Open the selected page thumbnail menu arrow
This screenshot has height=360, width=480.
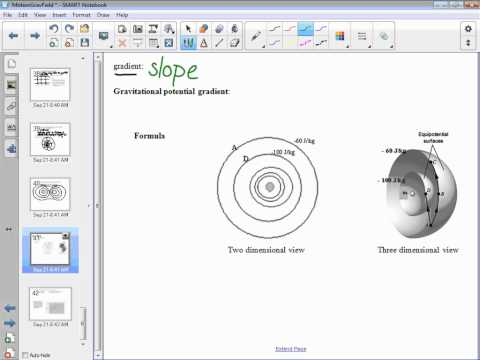coord(66,236)
